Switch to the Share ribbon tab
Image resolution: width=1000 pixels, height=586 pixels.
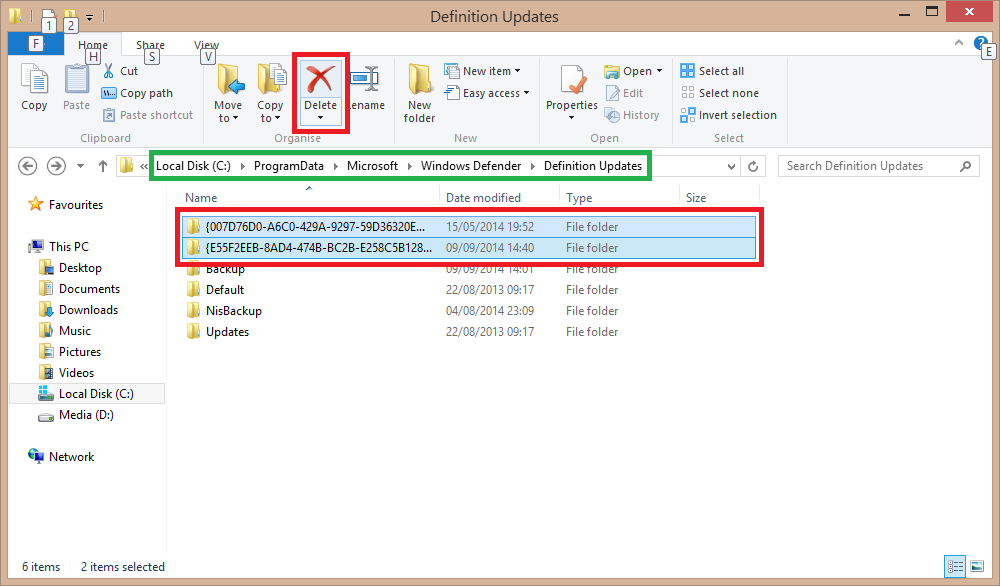150,45
